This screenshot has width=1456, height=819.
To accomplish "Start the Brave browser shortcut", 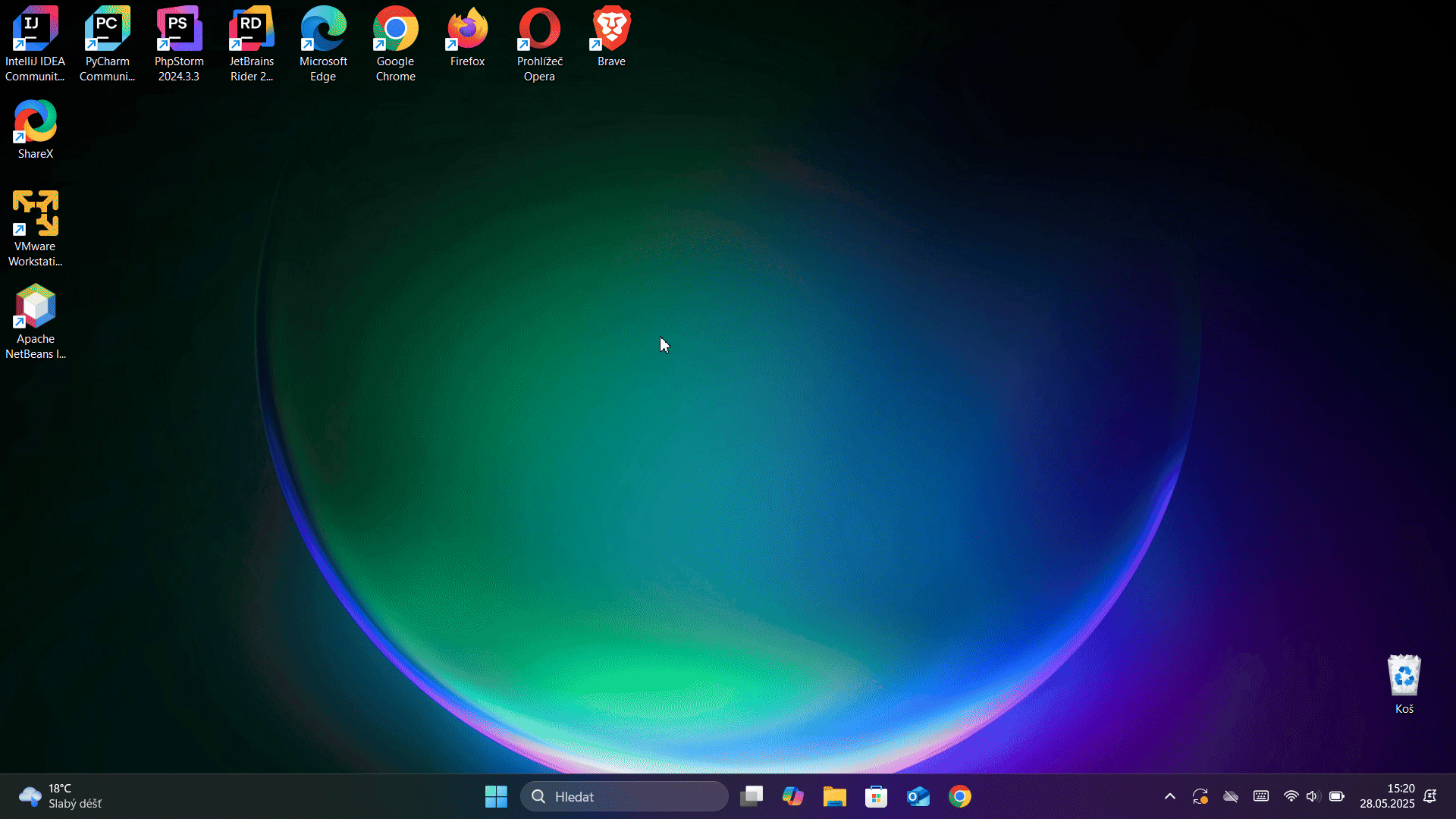I will click(610, 30).
